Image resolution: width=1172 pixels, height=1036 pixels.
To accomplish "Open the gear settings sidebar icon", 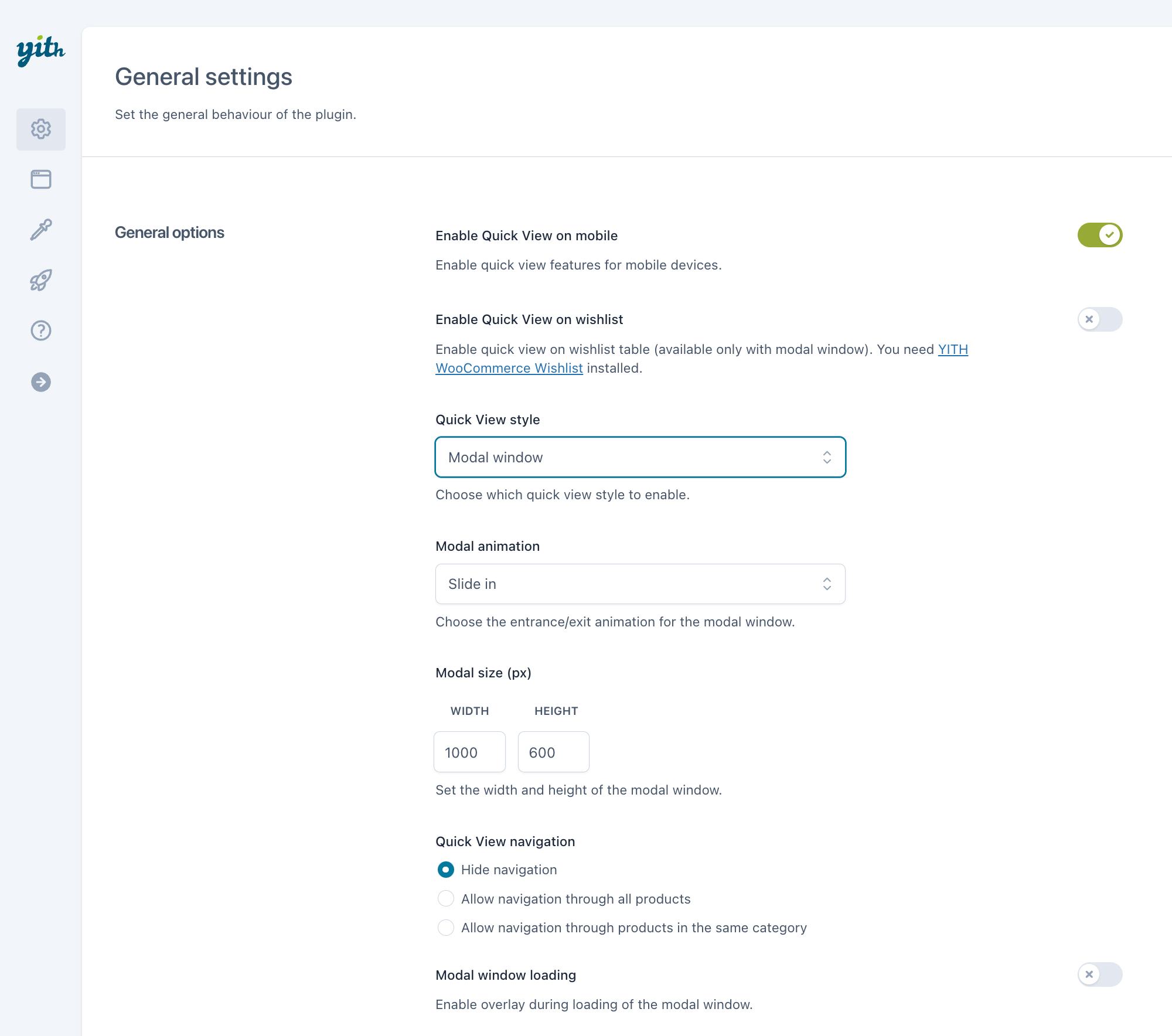I will 41,129.
